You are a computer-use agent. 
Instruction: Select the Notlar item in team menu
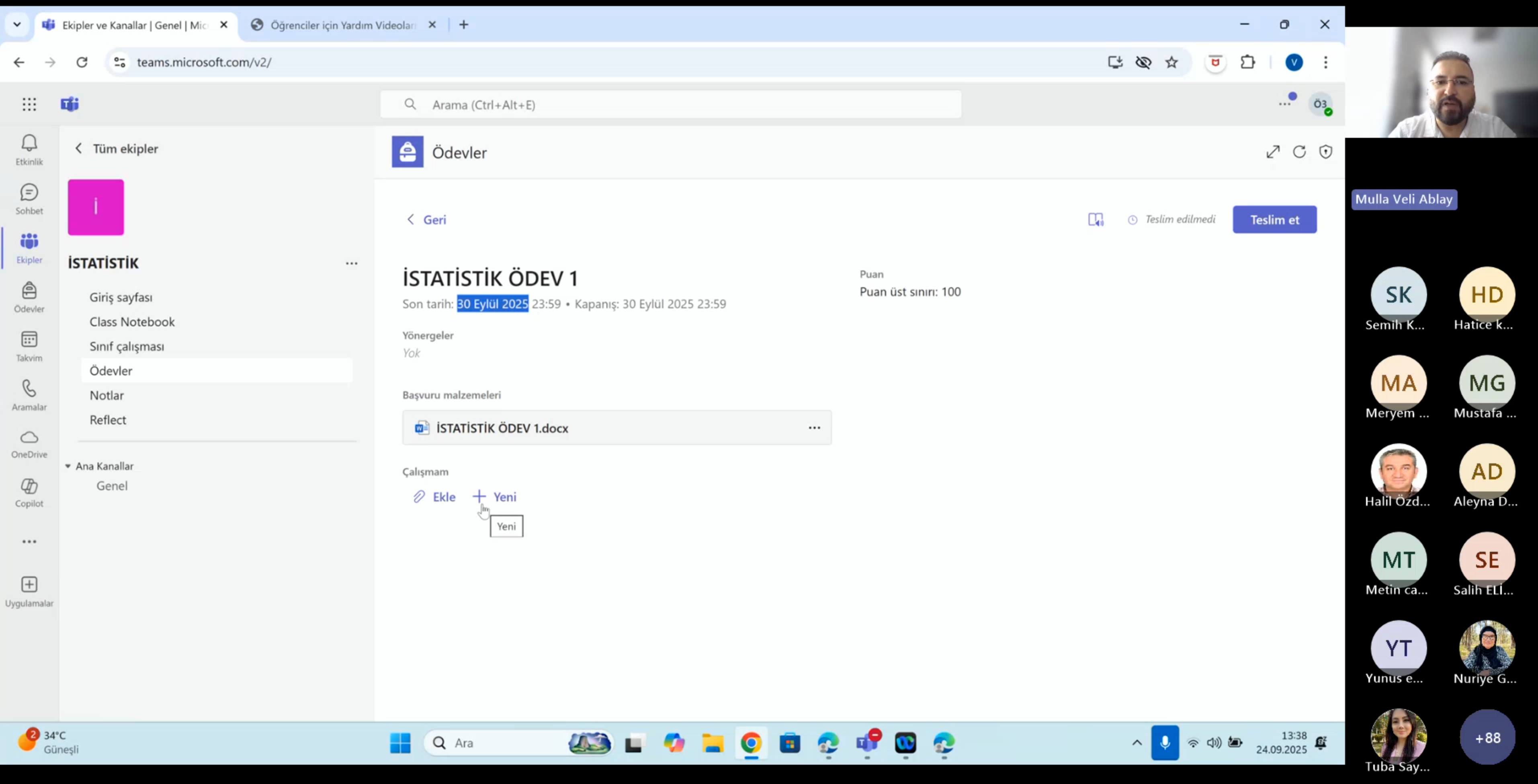[x=107, y=395]
